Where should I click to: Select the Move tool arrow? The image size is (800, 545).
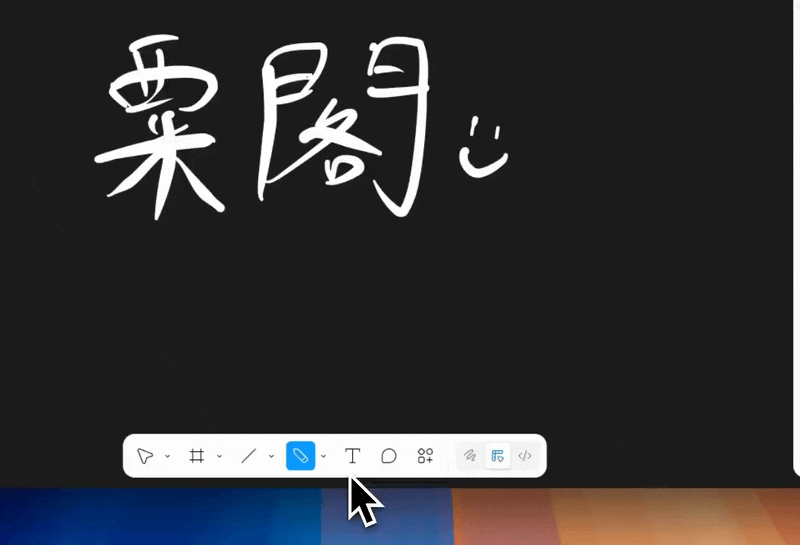pos(145,456)
